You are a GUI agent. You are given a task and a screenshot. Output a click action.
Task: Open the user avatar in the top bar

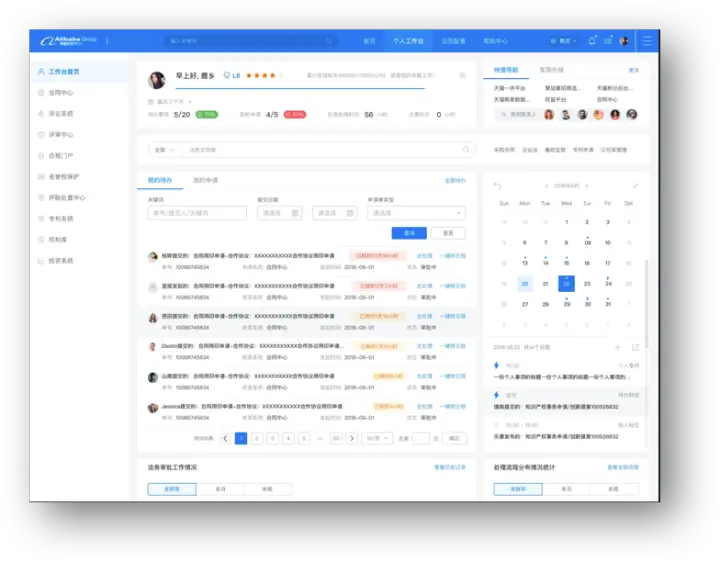pyautogui.click(x=624, y=41)
